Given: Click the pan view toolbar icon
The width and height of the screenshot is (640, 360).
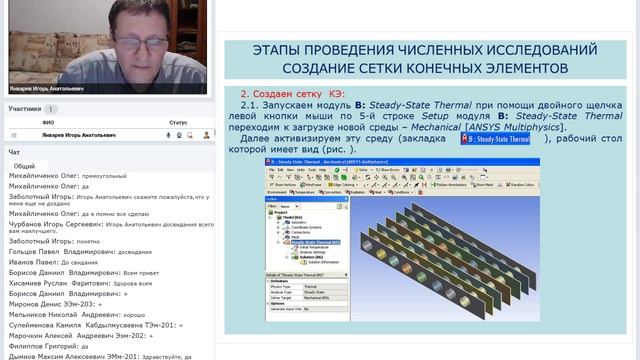Looking at the screenshot, I should click(376, 177).
